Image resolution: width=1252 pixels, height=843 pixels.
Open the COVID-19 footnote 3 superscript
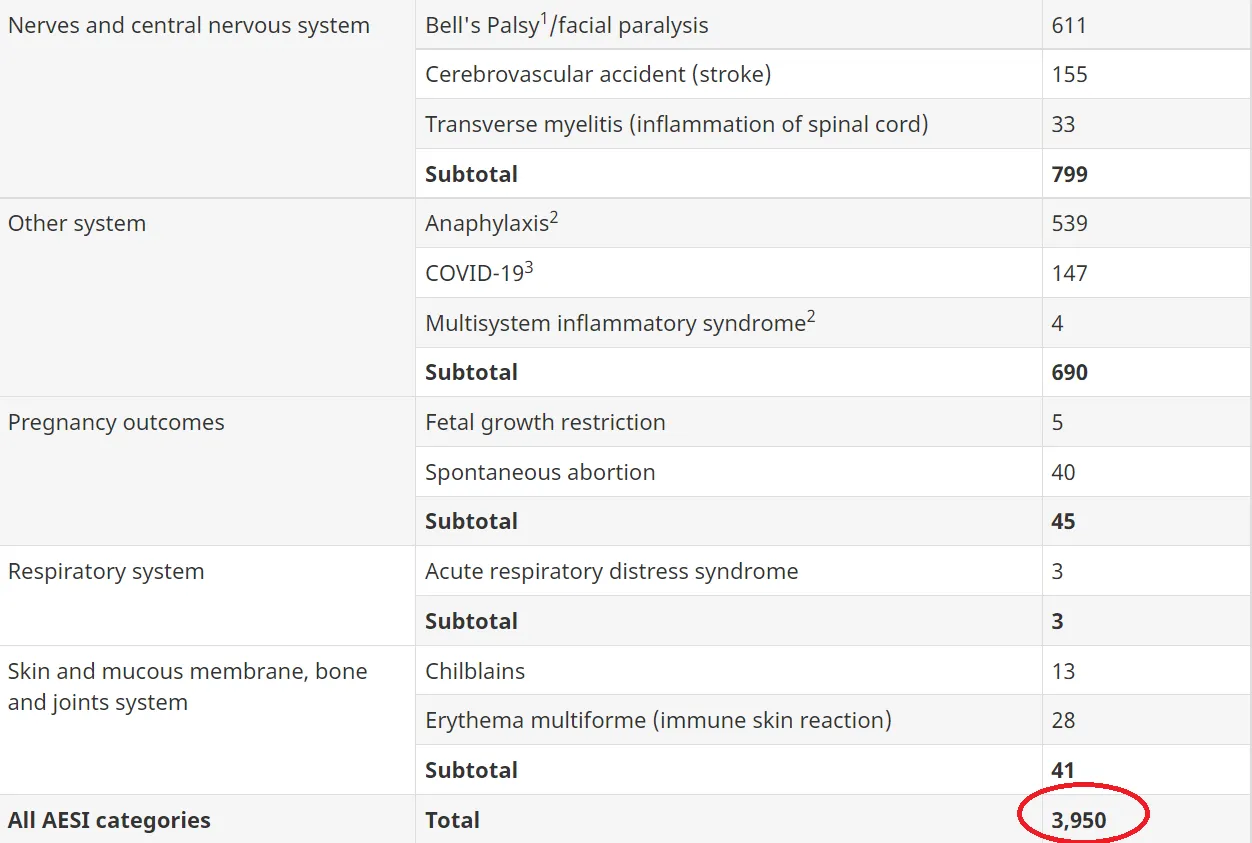coord(529,267)
